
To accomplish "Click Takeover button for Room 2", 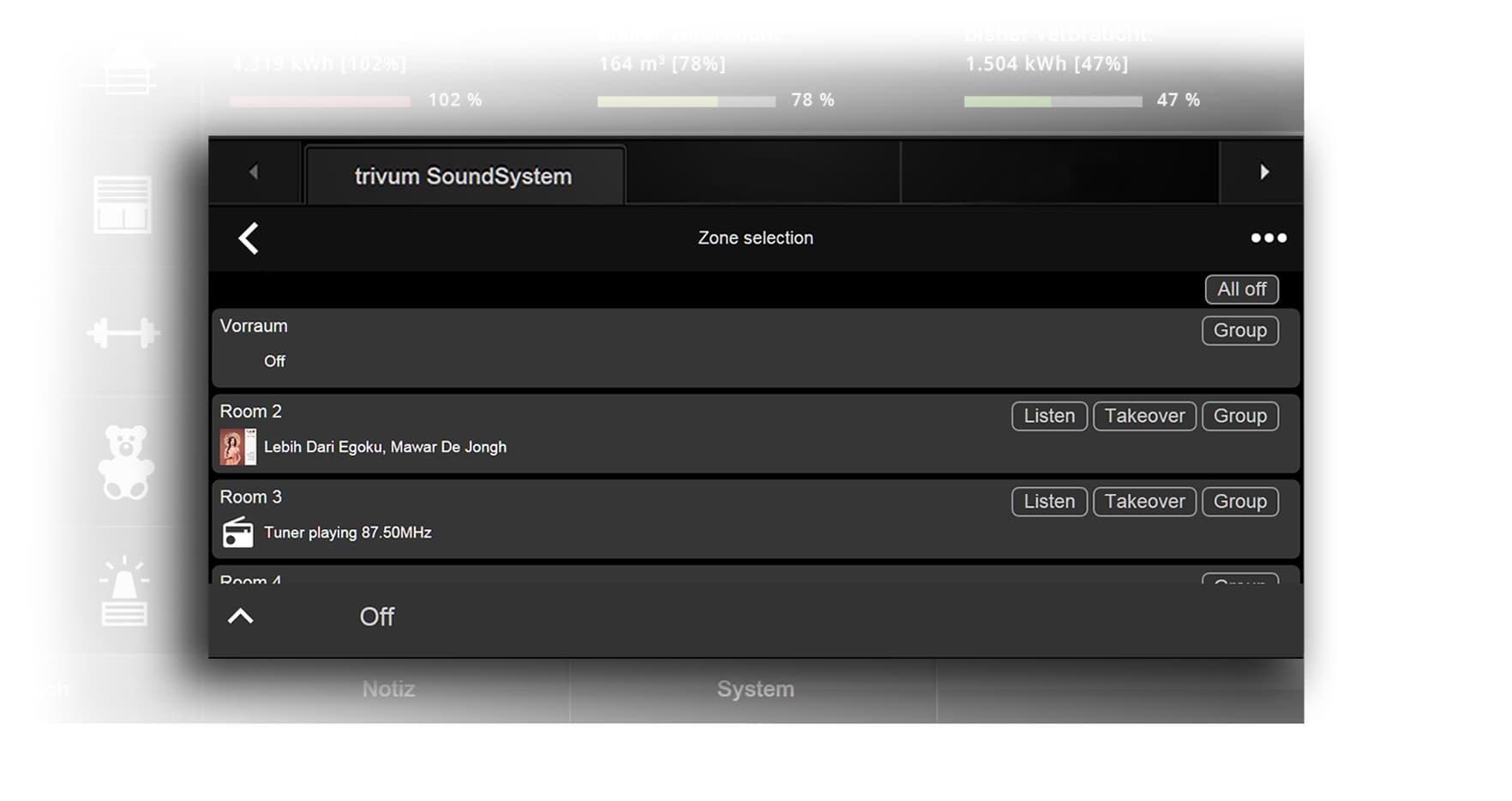I will pyautogui.click(x=1144, y=416).
